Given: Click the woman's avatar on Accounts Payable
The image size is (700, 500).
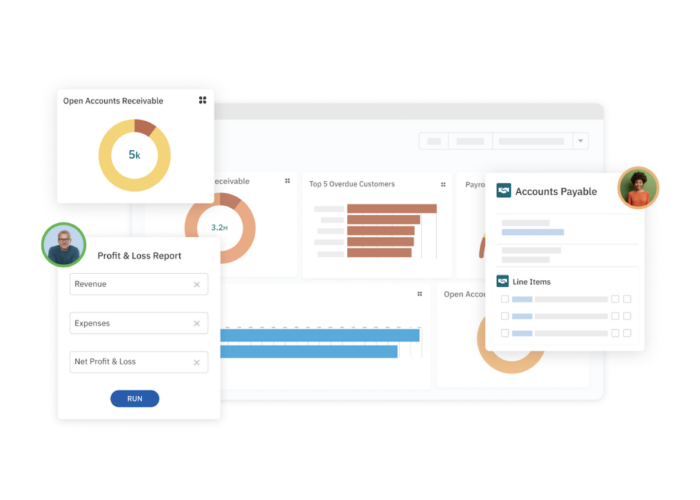Looking at the screenshot, I should (x=638, y=188).
